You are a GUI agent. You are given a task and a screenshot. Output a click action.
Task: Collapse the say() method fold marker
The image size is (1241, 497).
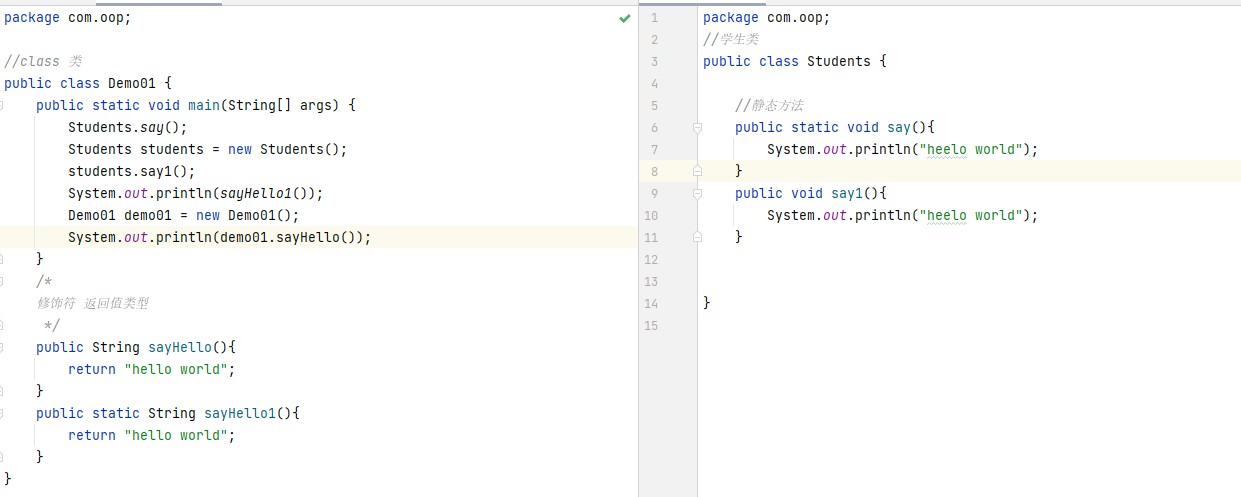click(x=698, y=128)
